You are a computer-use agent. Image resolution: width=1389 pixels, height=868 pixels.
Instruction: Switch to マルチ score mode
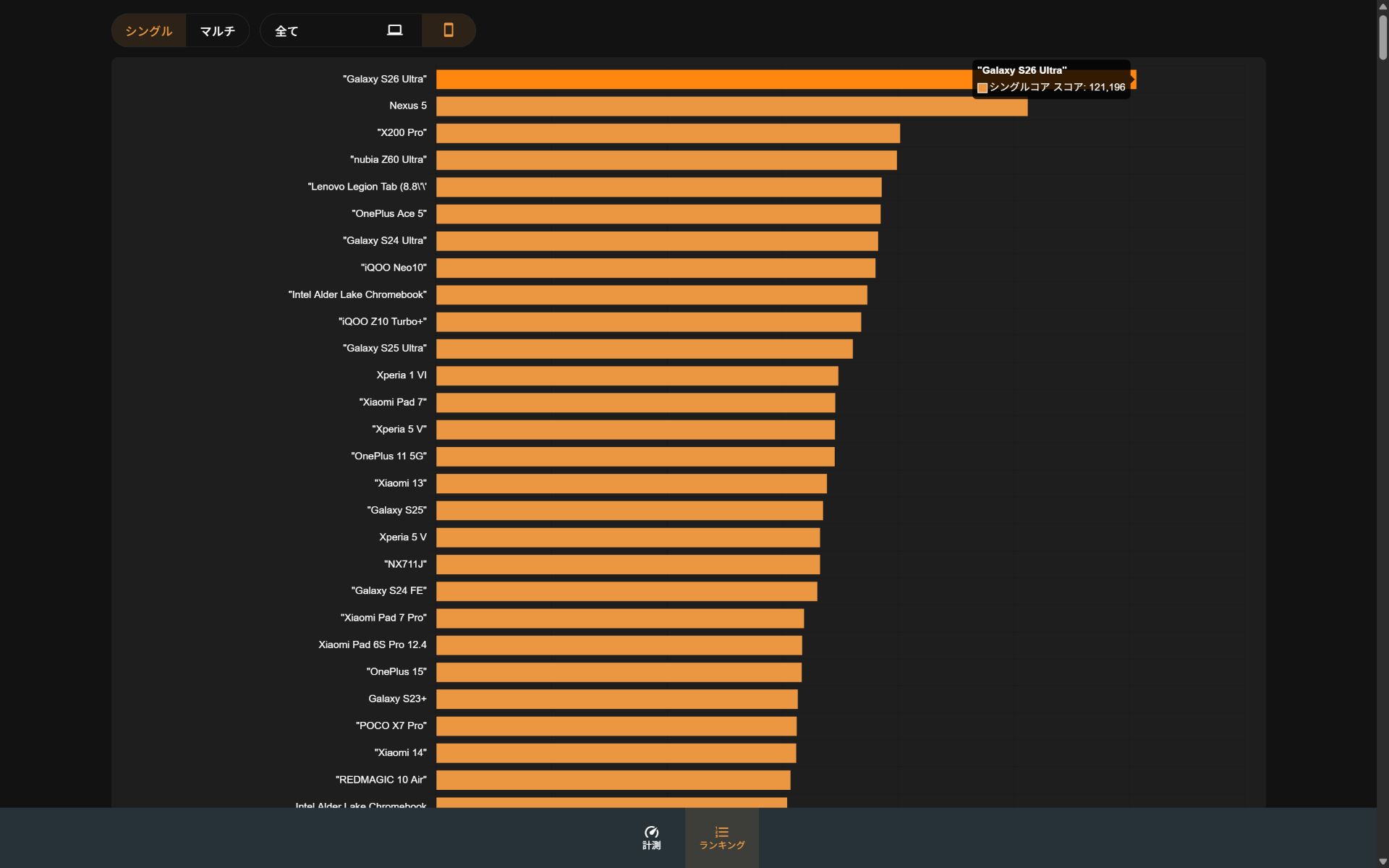pyautogui.click(x=217, y=30)
